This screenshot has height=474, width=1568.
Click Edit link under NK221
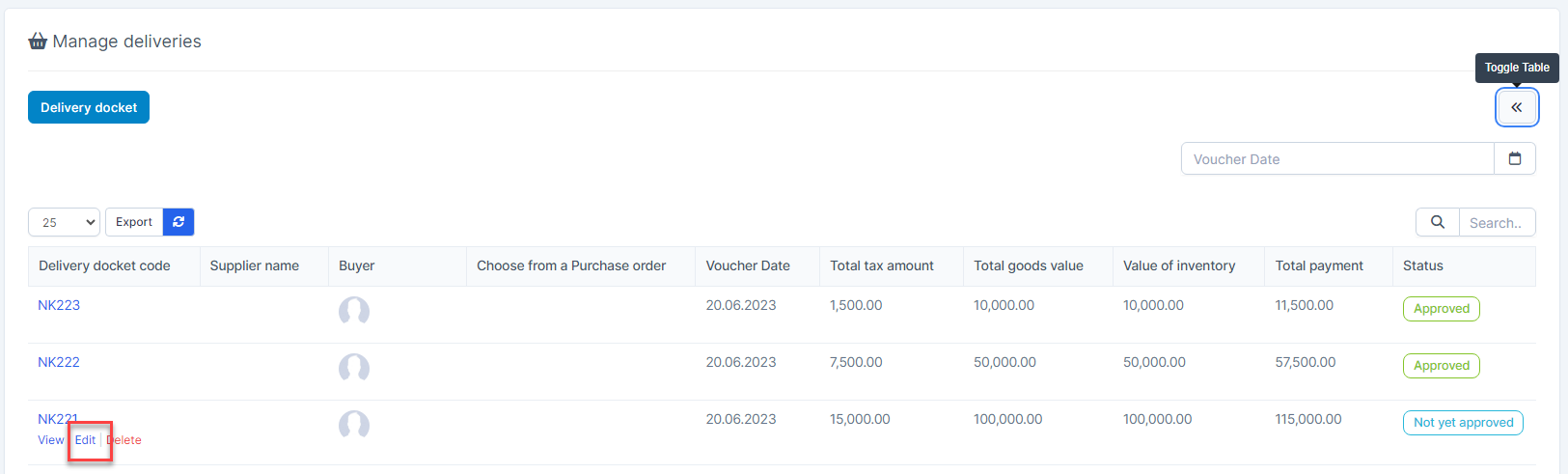point(86,440)
